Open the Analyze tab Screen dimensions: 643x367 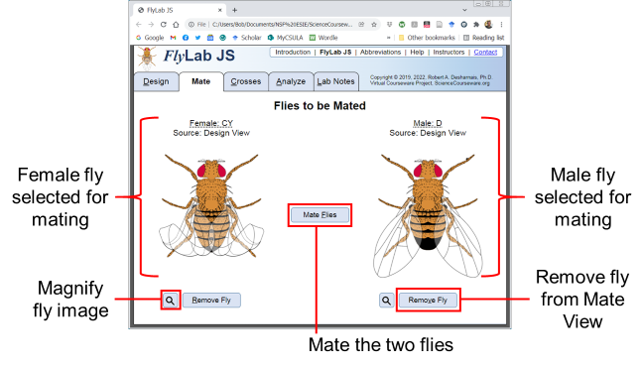click(x=291, y=82)
